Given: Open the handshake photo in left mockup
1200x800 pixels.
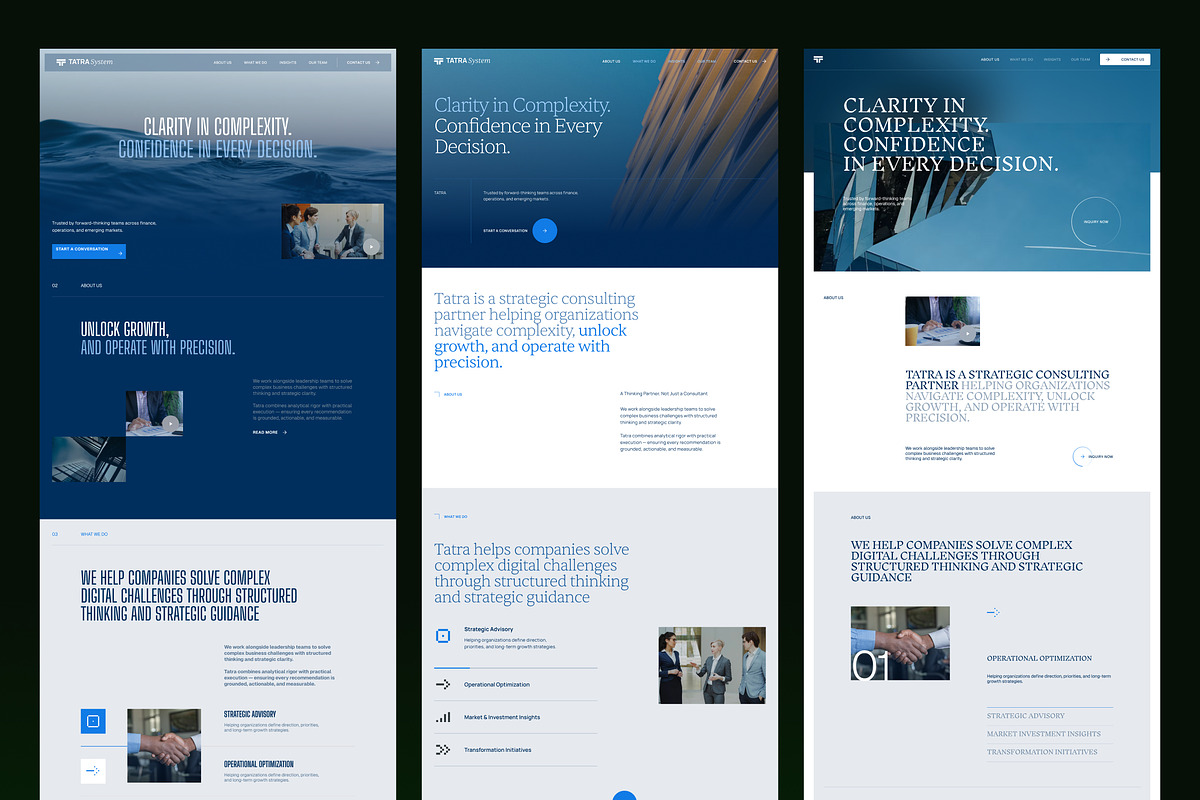Looking at the screenshot, I should tap(164, 745).
